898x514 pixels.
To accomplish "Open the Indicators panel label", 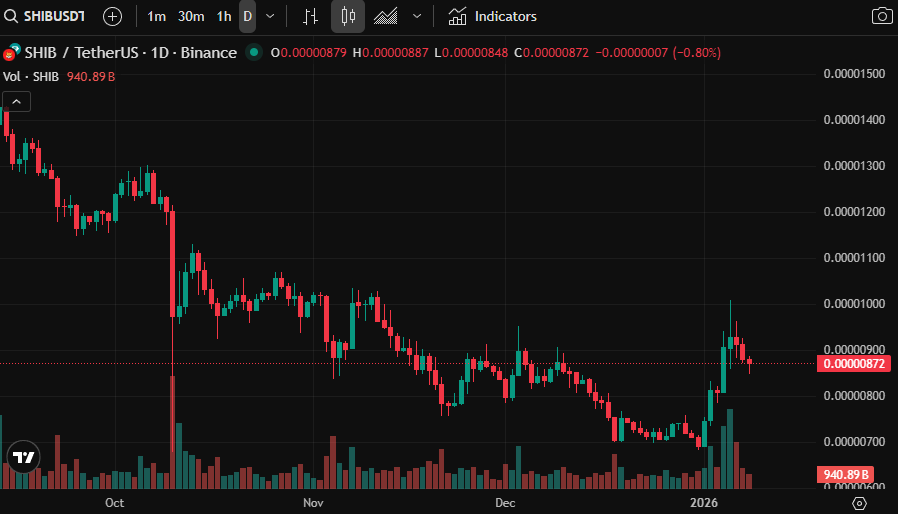I will [505, 16].
